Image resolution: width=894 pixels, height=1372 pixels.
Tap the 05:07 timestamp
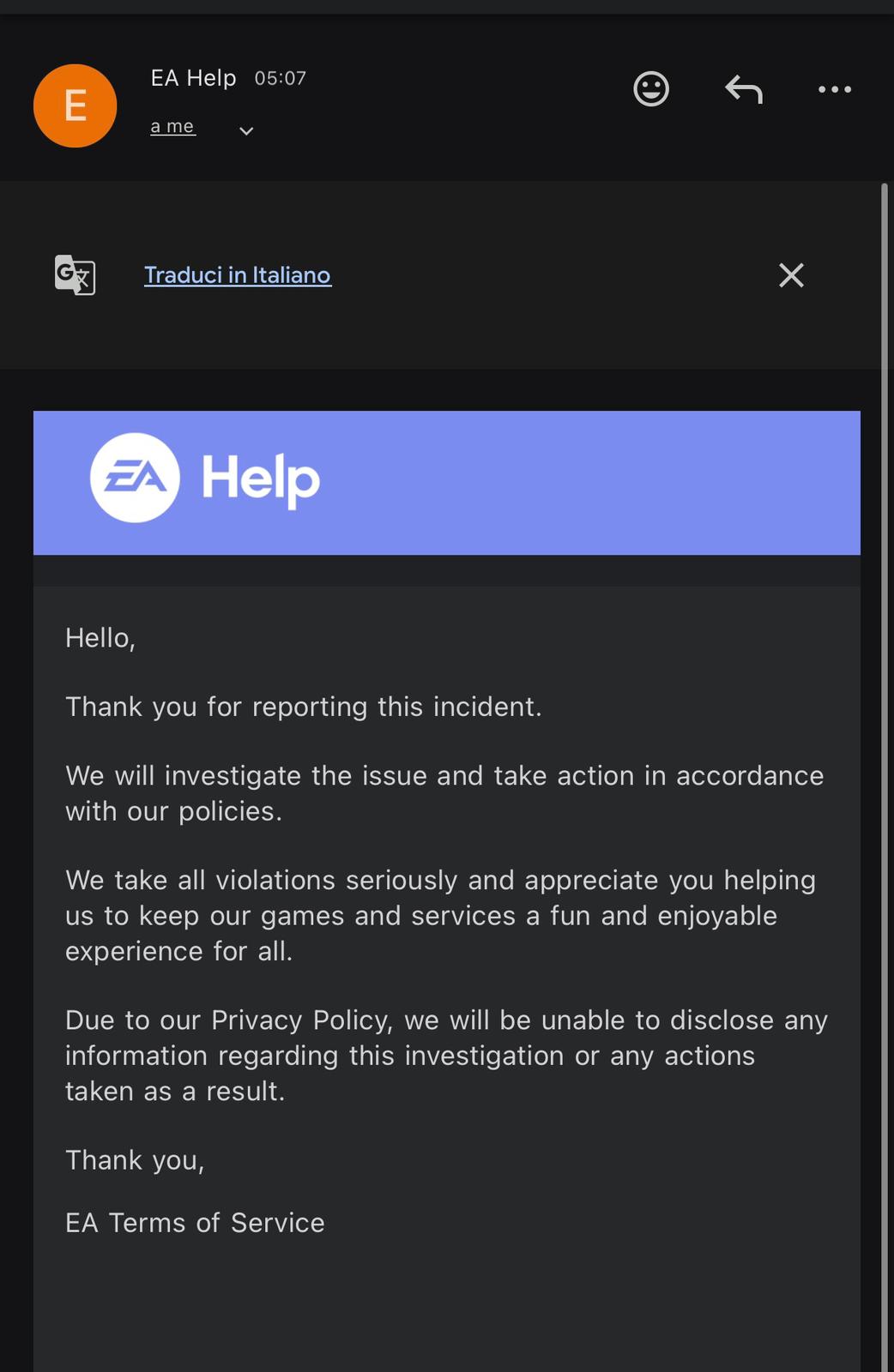coord(281,79)
